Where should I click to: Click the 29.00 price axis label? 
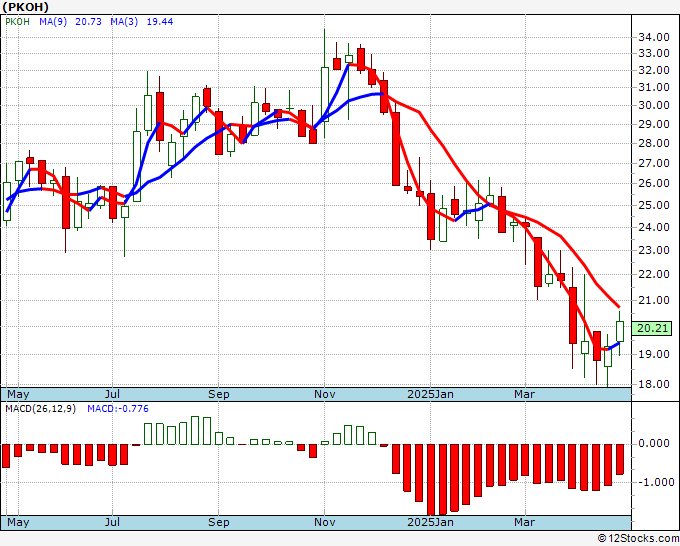pos(654,124)
